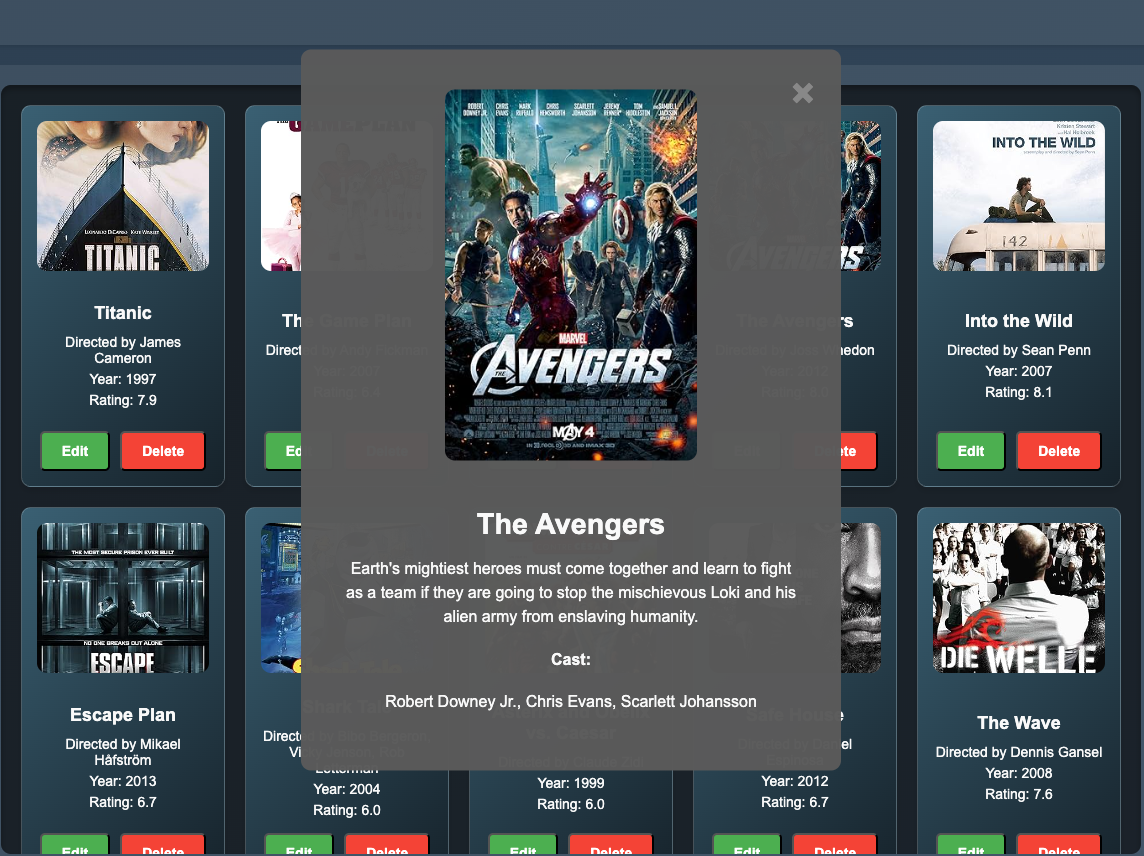Screen dimensions: 1144x856
Task: Select "Directed by Sean Penn" text
Action: point(1019,350)
